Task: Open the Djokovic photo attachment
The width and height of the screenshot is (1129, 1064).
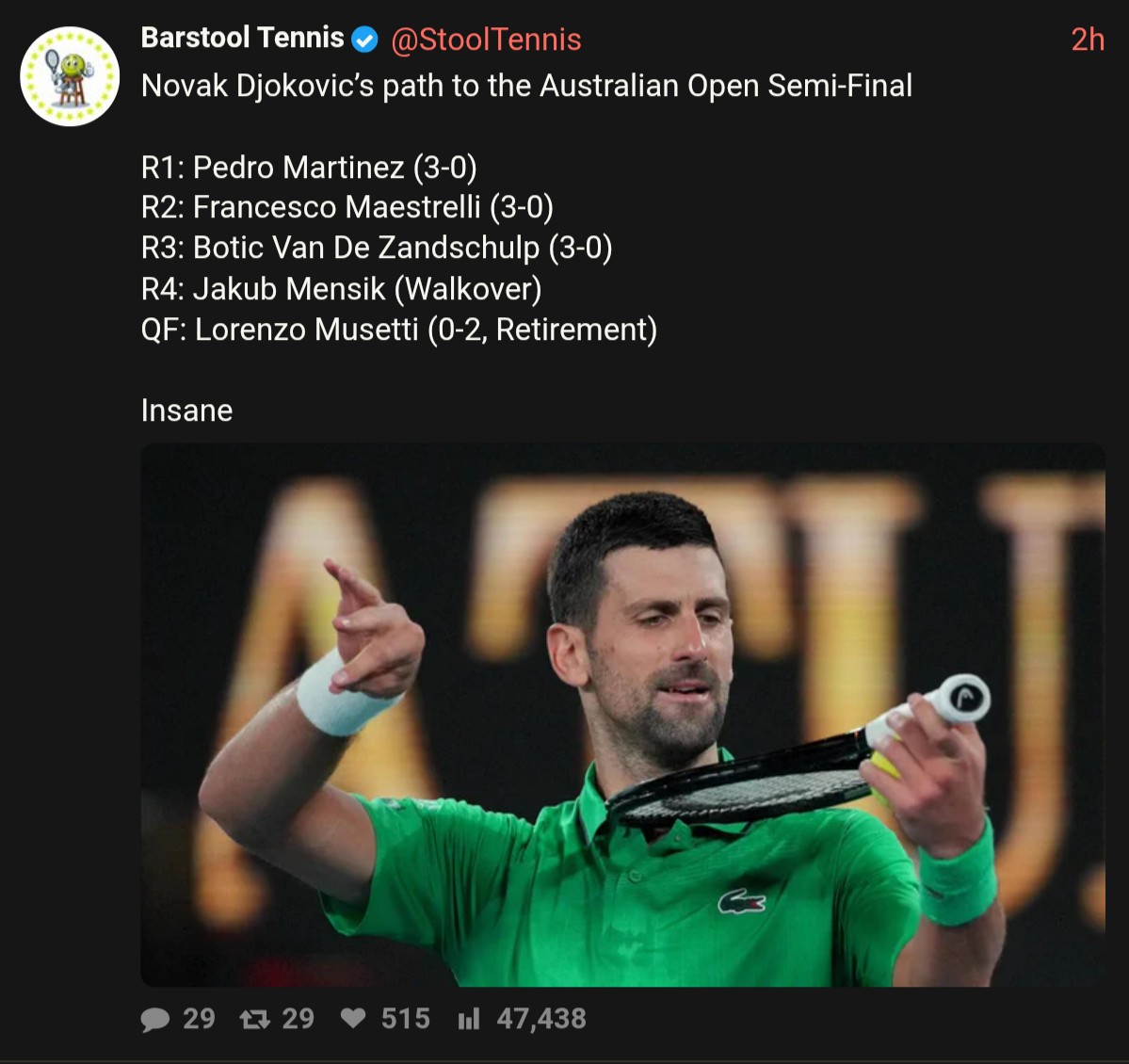Action: pos(622,714)
